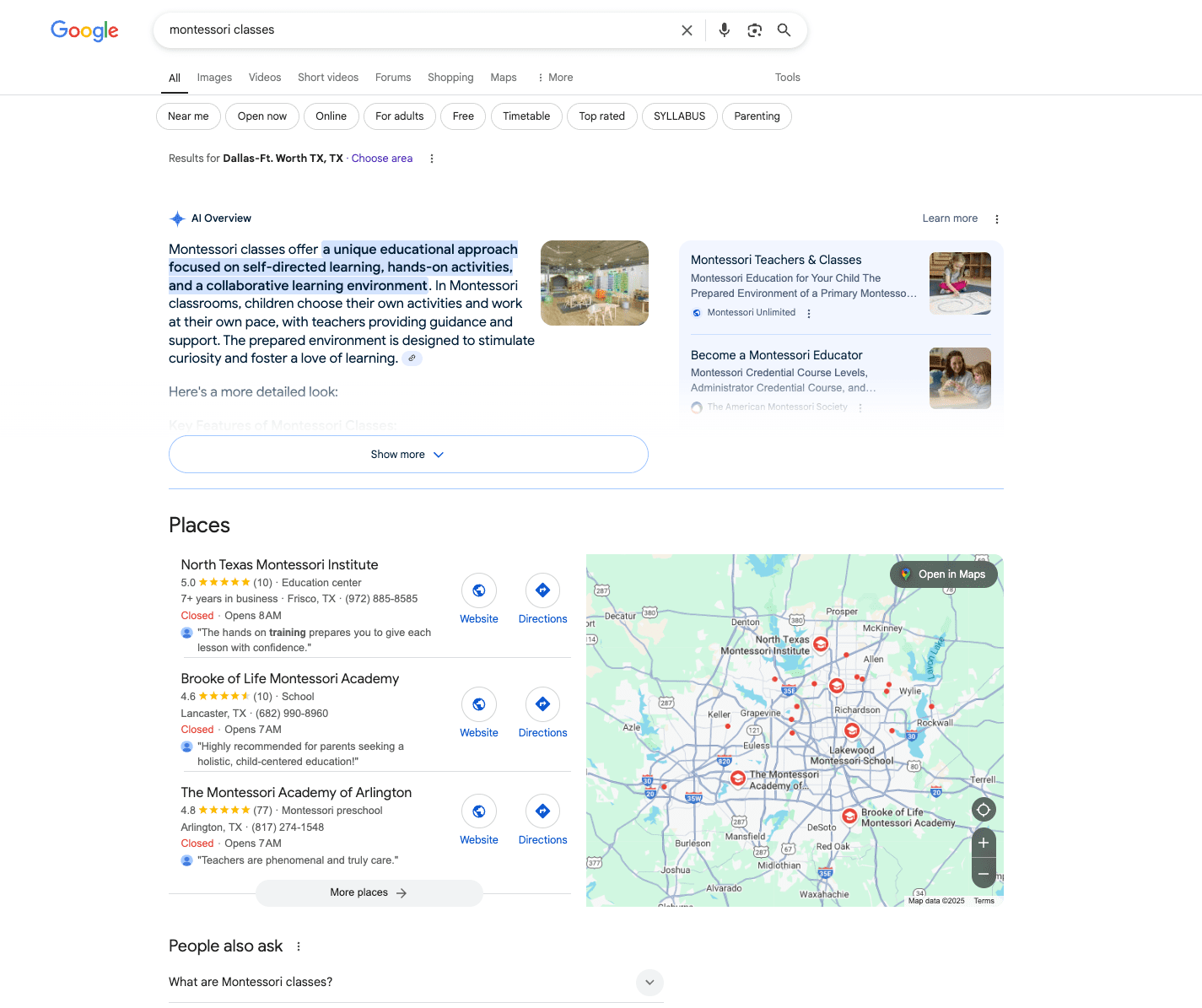This screenshot has width=1202, height=1008.
Task: Apply the Open now filter chip
Action: point(262,116)
